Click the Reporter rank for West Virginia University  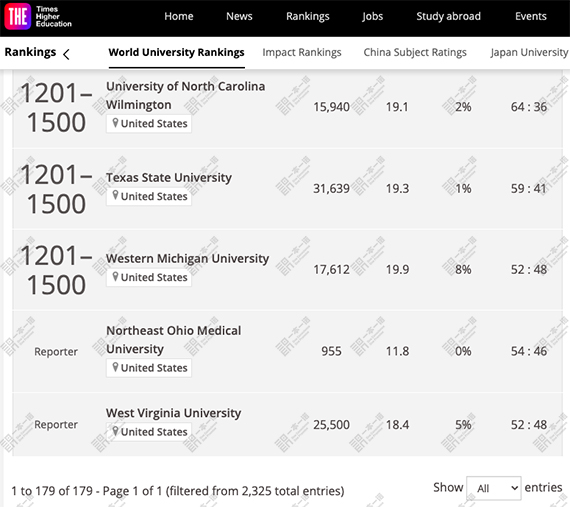pos(56,424)
